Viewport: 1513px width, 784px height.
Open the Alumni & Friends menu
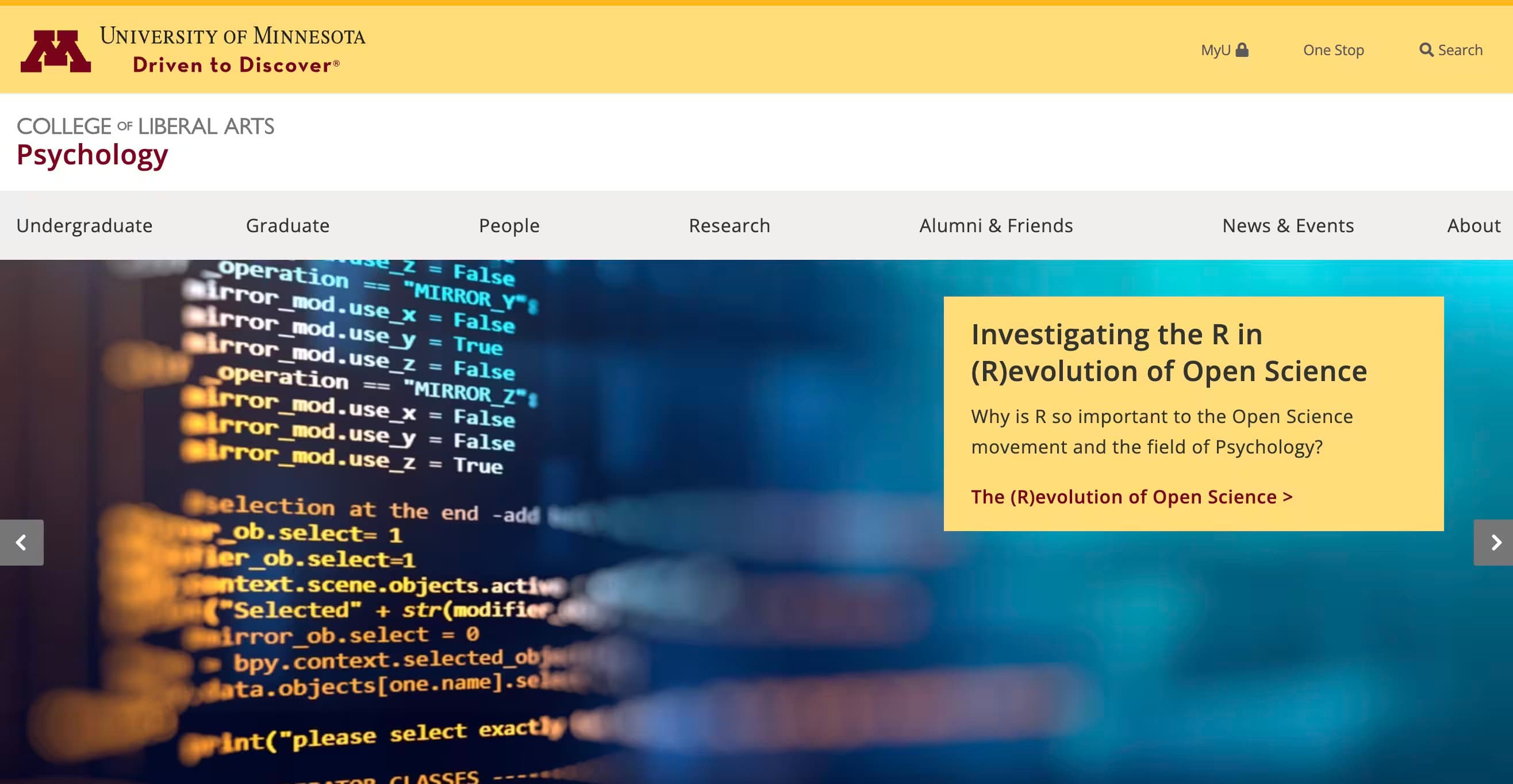tap(996, 225)
